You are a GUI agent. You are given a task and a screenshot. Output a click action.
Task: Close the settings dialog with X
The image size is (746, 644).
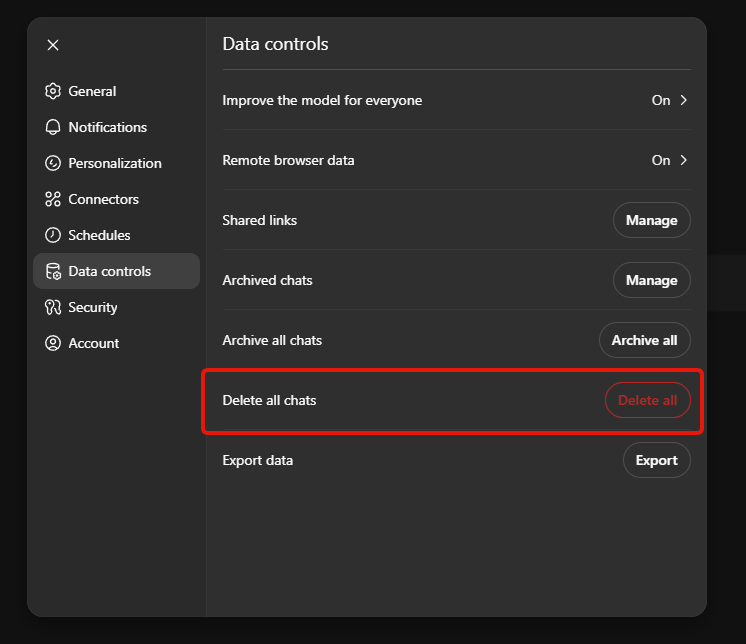tap(53, 45)
